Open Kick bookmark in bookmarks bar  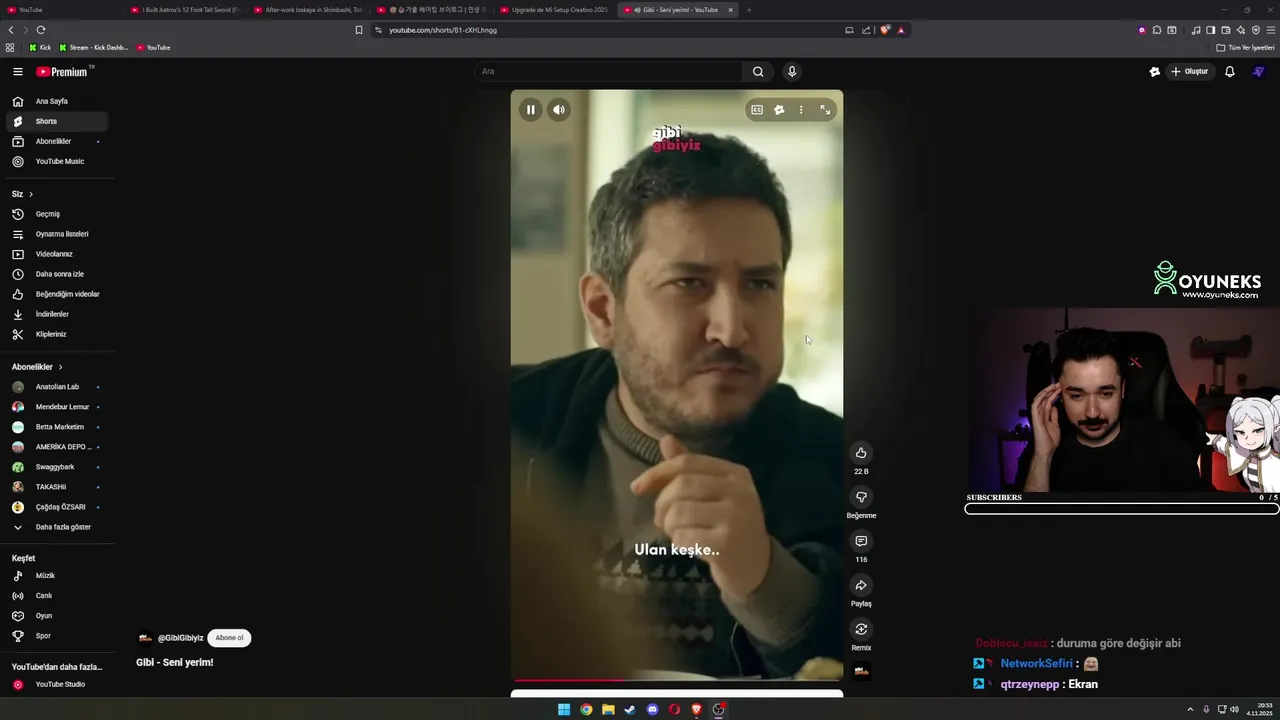tap(40, 48)
